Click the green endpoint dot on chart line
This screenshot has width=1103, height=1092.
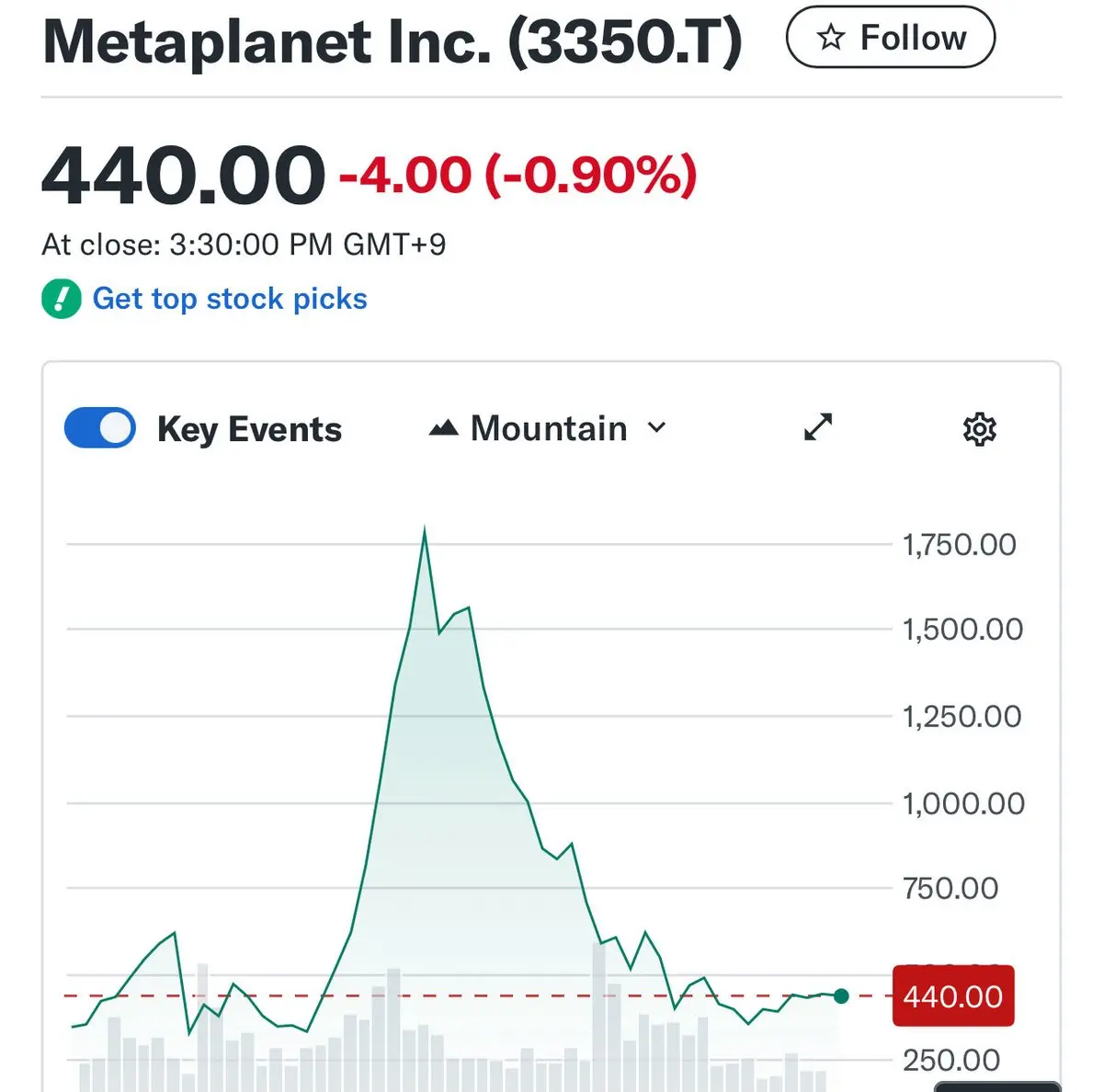click(841, 995)
